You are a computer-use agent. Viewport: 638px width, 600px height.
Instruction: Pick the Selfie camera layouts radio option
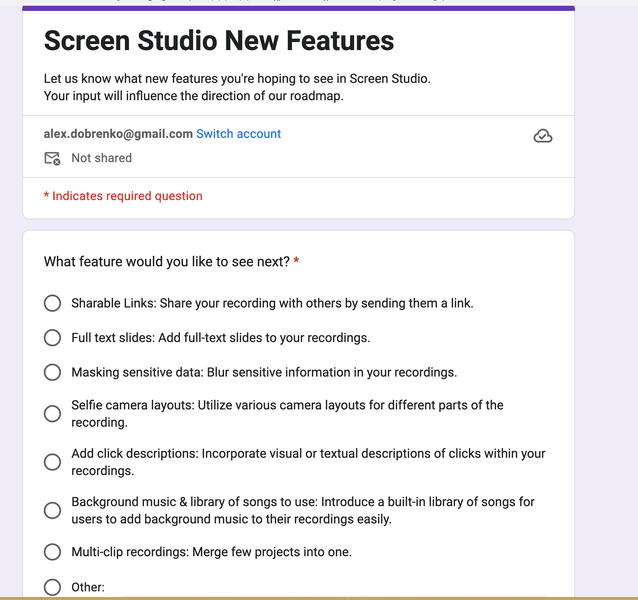[x=52, y=414]
